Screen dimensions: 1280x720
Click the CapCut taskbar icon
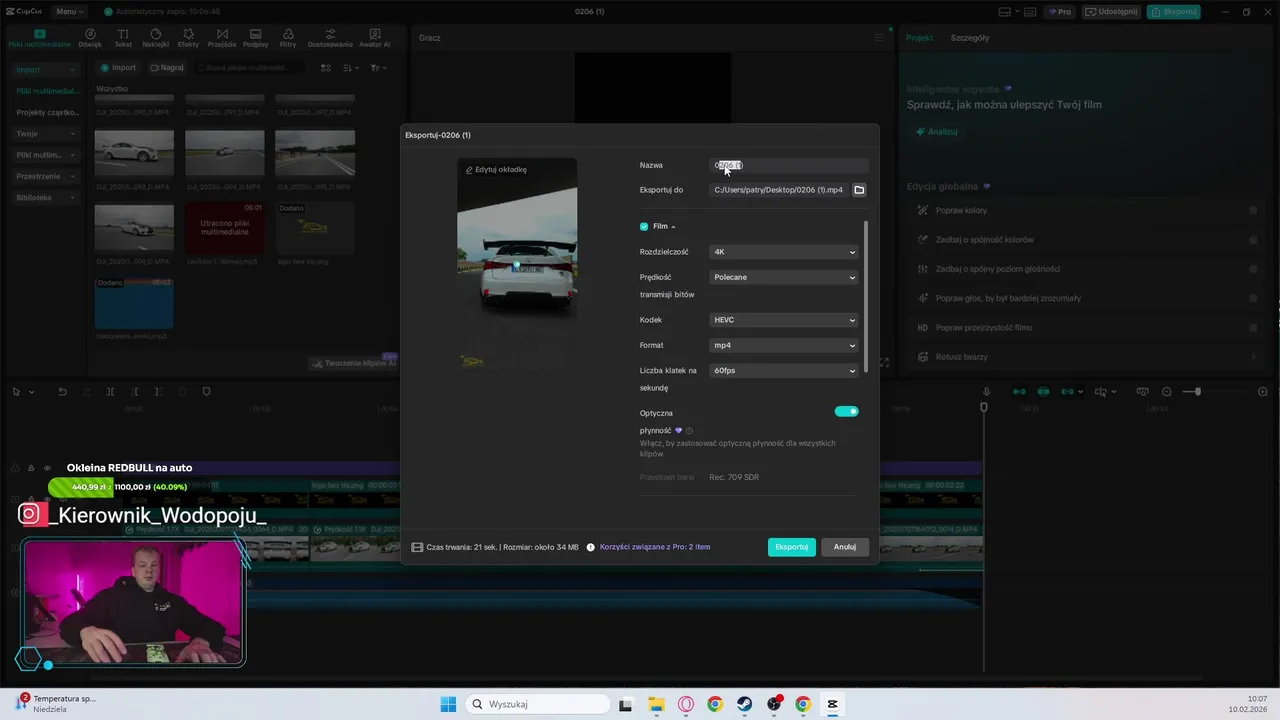(x=833, y=704)
